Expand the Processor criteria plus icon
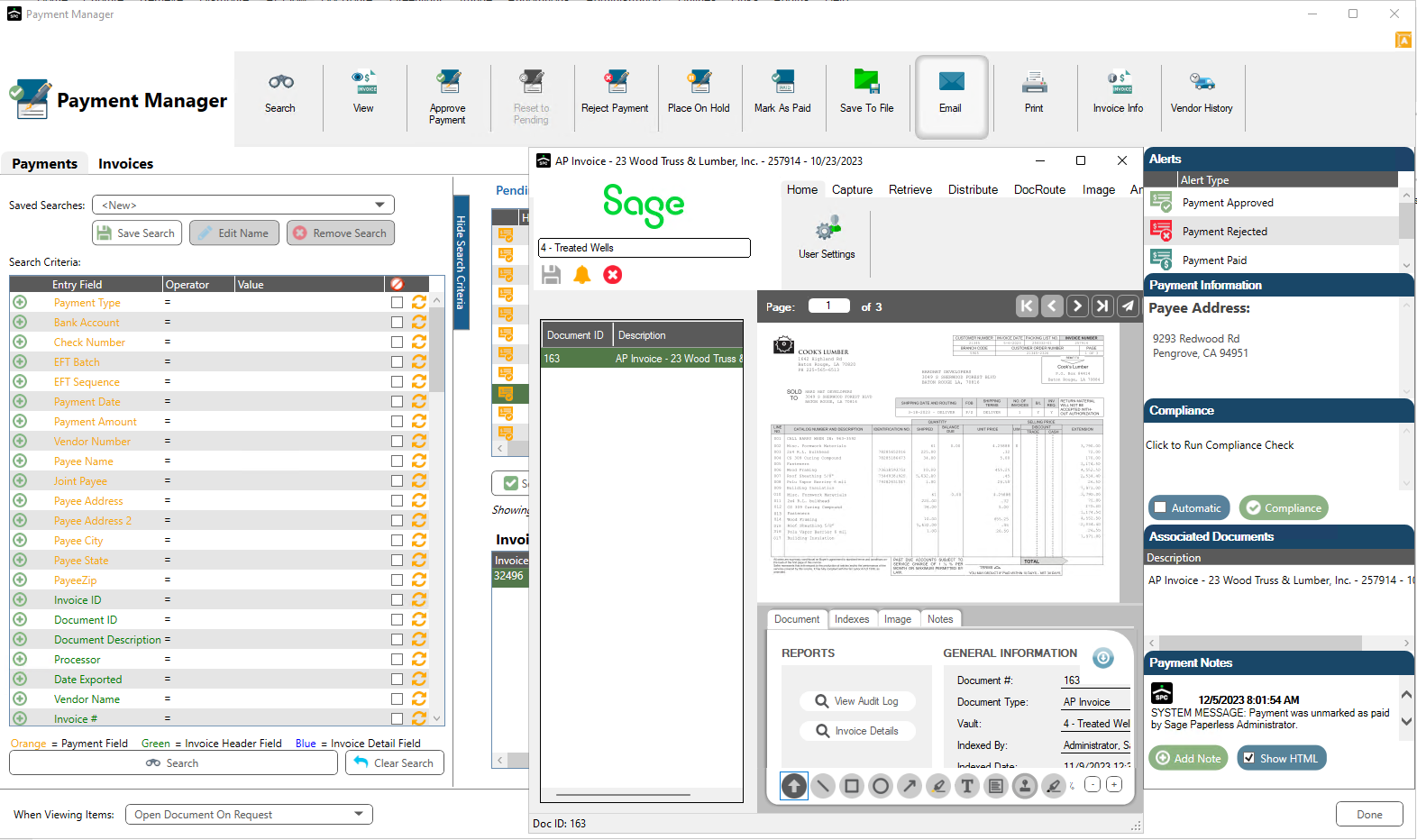Screen dimensions: 1417x840 pos(20,659)
